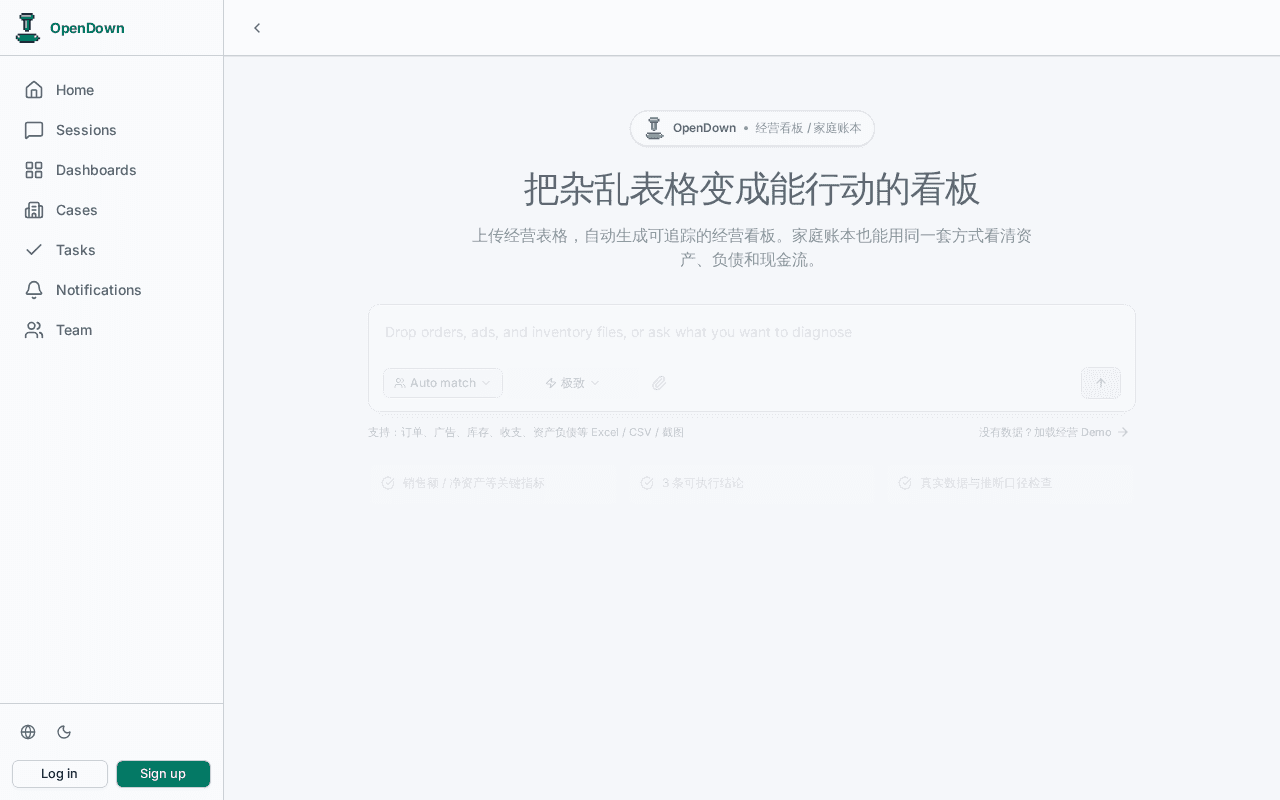This screenshot has width=1280, height=800.
Task: Click the Log in button
Action: click(60, 774)
